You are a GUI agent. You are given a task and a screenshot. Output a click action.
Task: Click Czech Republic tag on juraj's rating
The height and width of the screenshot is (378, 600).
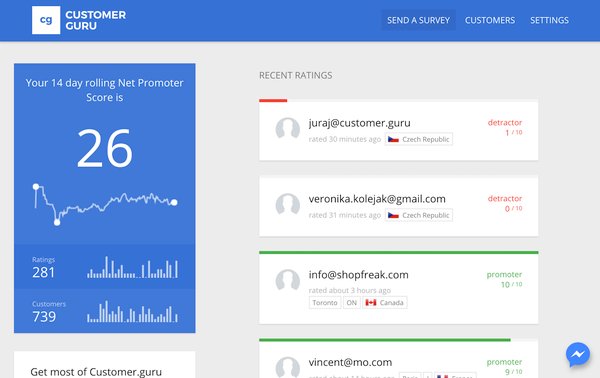(419, 139)
